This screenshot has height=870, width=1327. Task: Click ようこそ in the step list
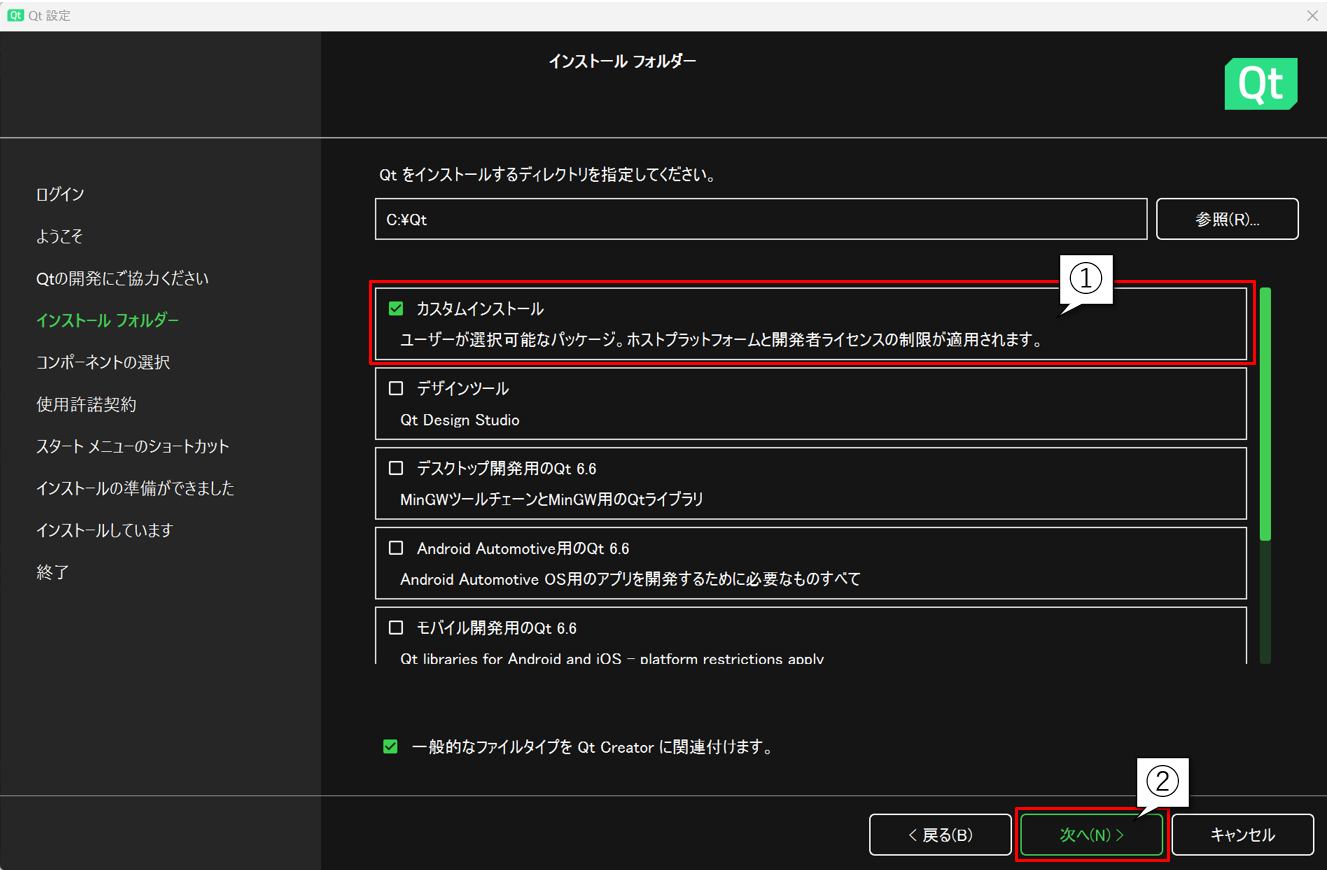59,236
